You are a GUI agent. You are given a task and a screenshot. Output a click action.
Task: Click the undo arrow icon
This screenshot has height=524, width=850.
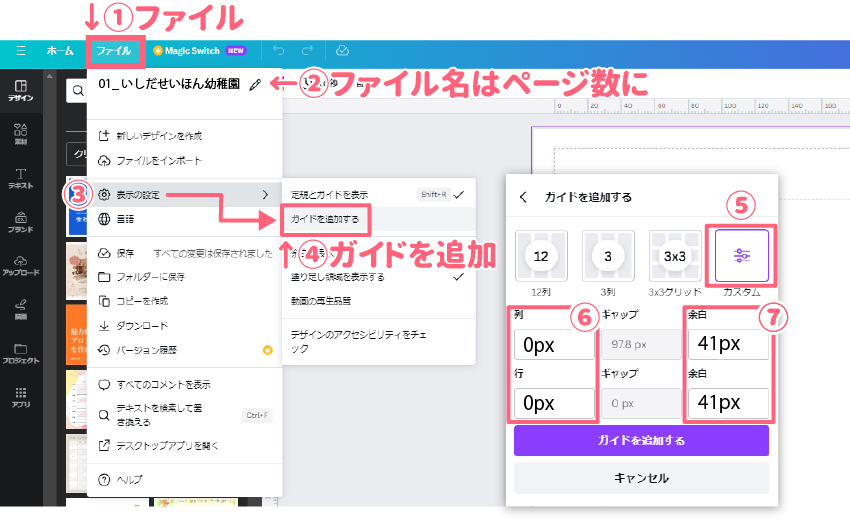pyautogui.click(x=278, y=50)
